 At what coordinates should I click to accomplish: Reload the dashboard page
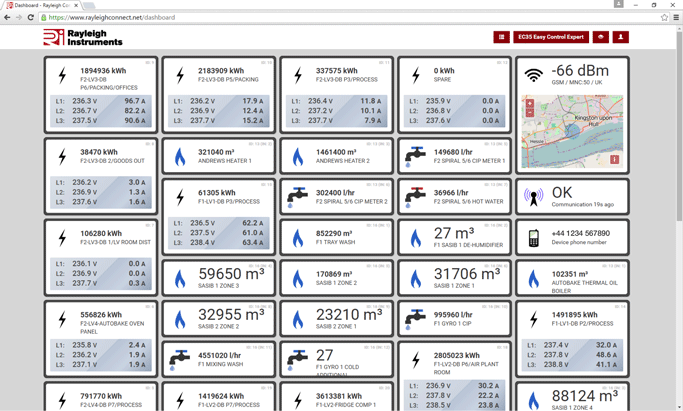coord(30,17)
